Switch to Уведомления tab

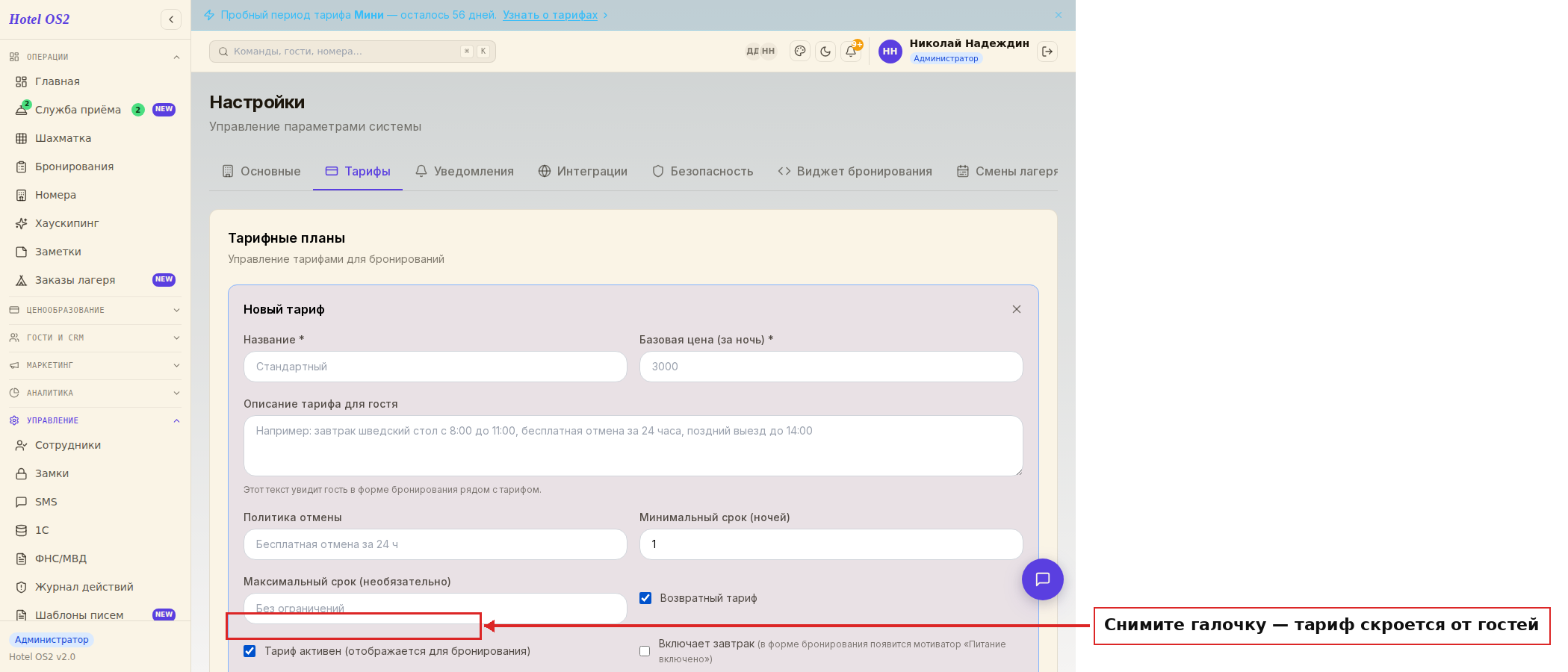pos(465,171)
